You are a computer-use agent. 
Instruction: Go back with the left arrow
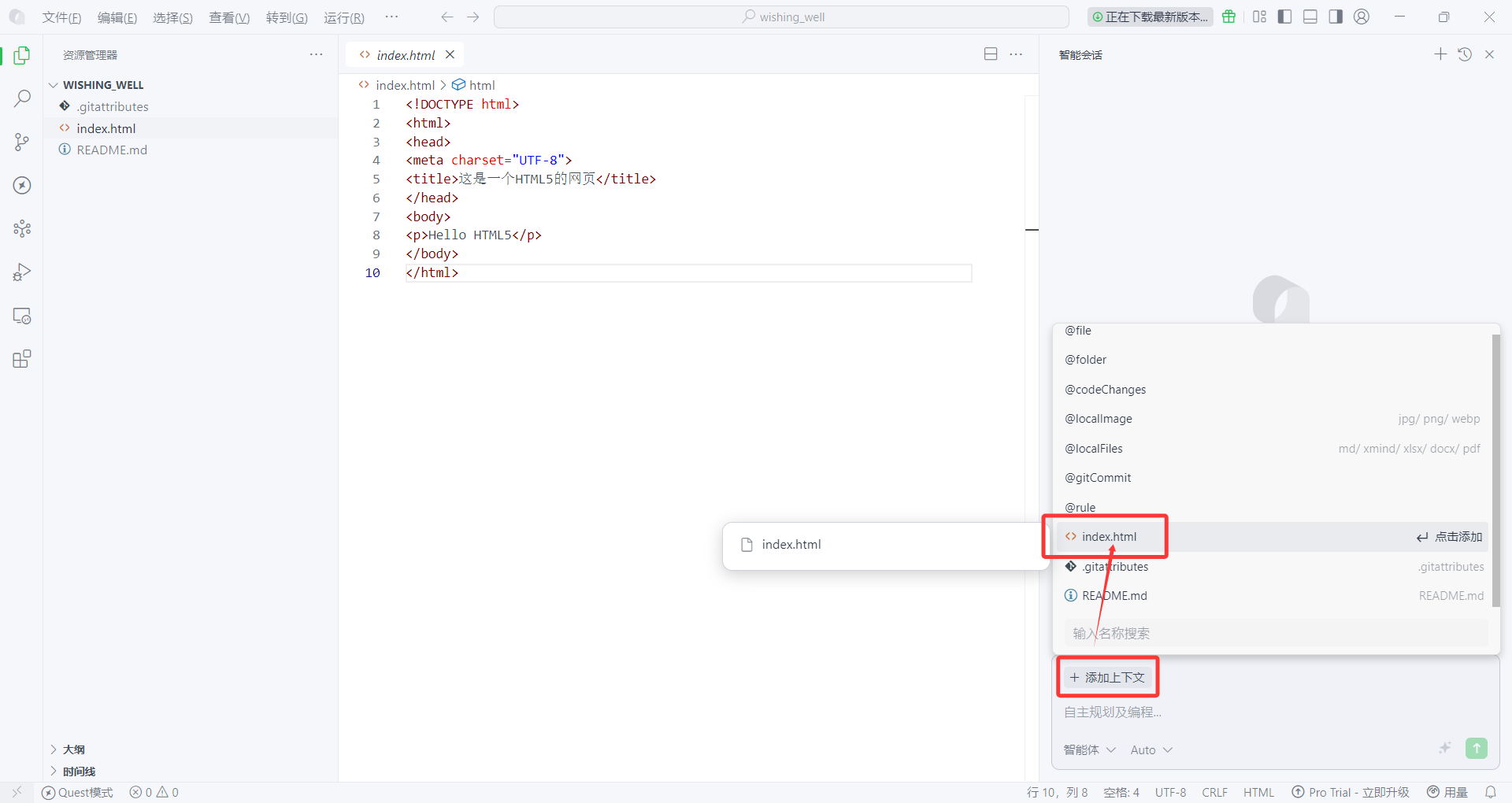(x=447, y=17)
